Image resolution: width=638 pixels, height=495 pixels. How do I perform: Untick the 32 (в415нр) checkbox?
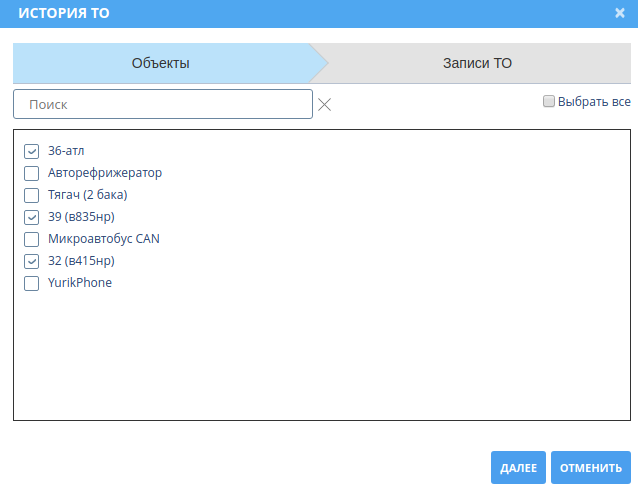pos(31,261)
